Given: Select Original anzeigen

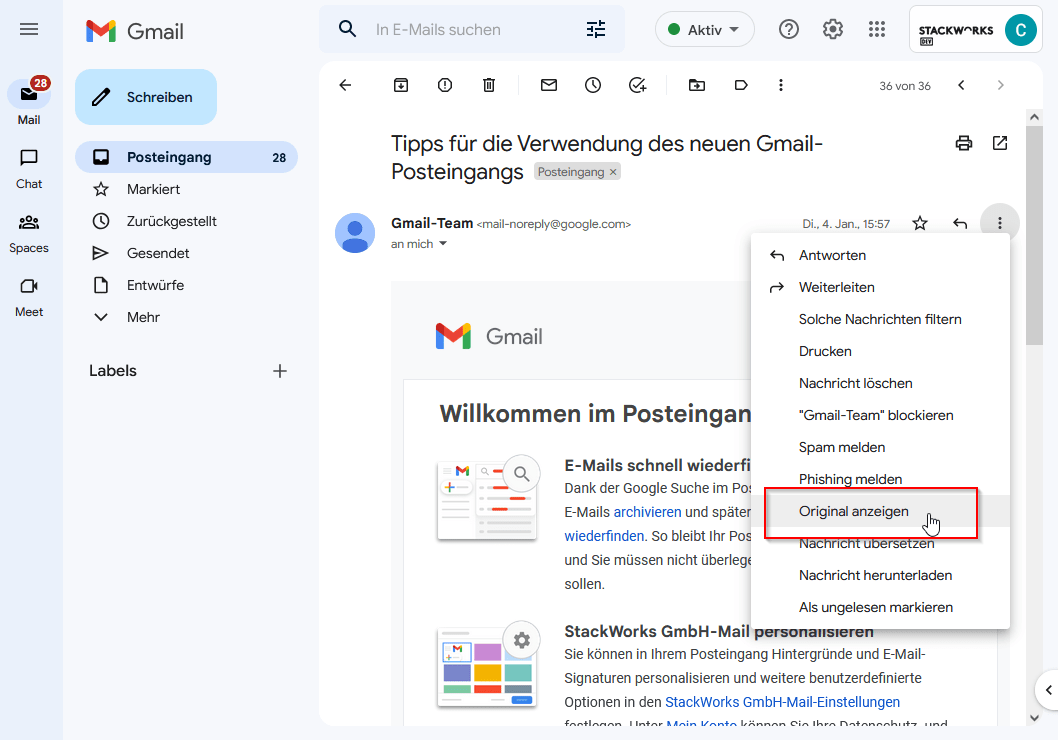Looking at the screenshot, I should [x=880, y=511].
